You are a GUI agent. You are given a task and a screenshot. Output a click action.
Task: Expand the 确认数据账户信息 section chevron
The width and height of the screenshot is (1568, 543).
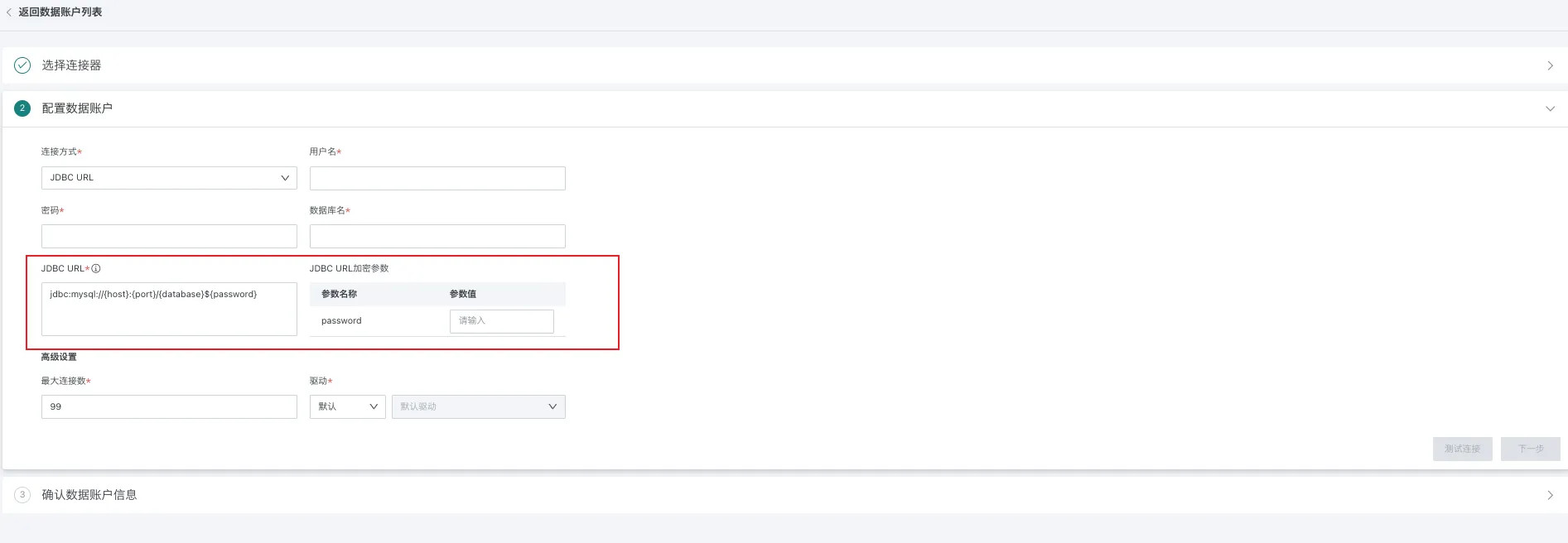point(1550,495)
